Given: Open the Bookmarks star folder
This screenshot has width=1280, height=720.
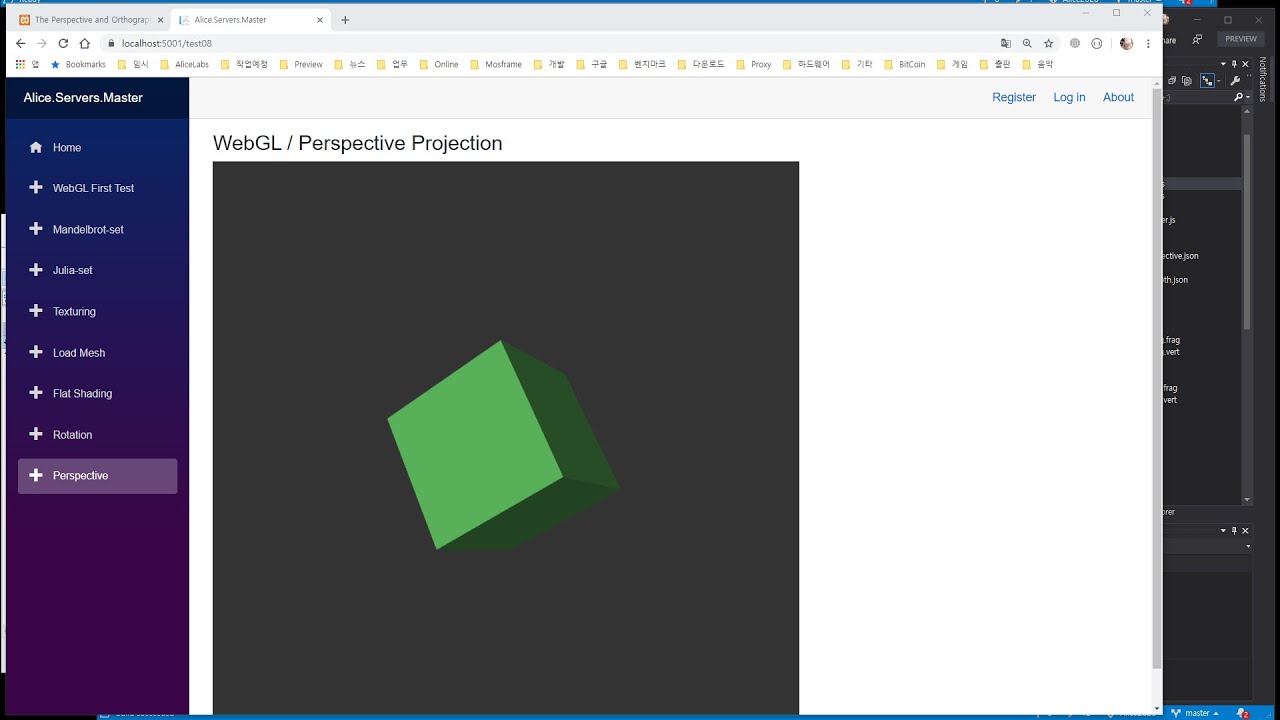Looking at the screenshot, I should pyautogui.click(x=78, y=64).
